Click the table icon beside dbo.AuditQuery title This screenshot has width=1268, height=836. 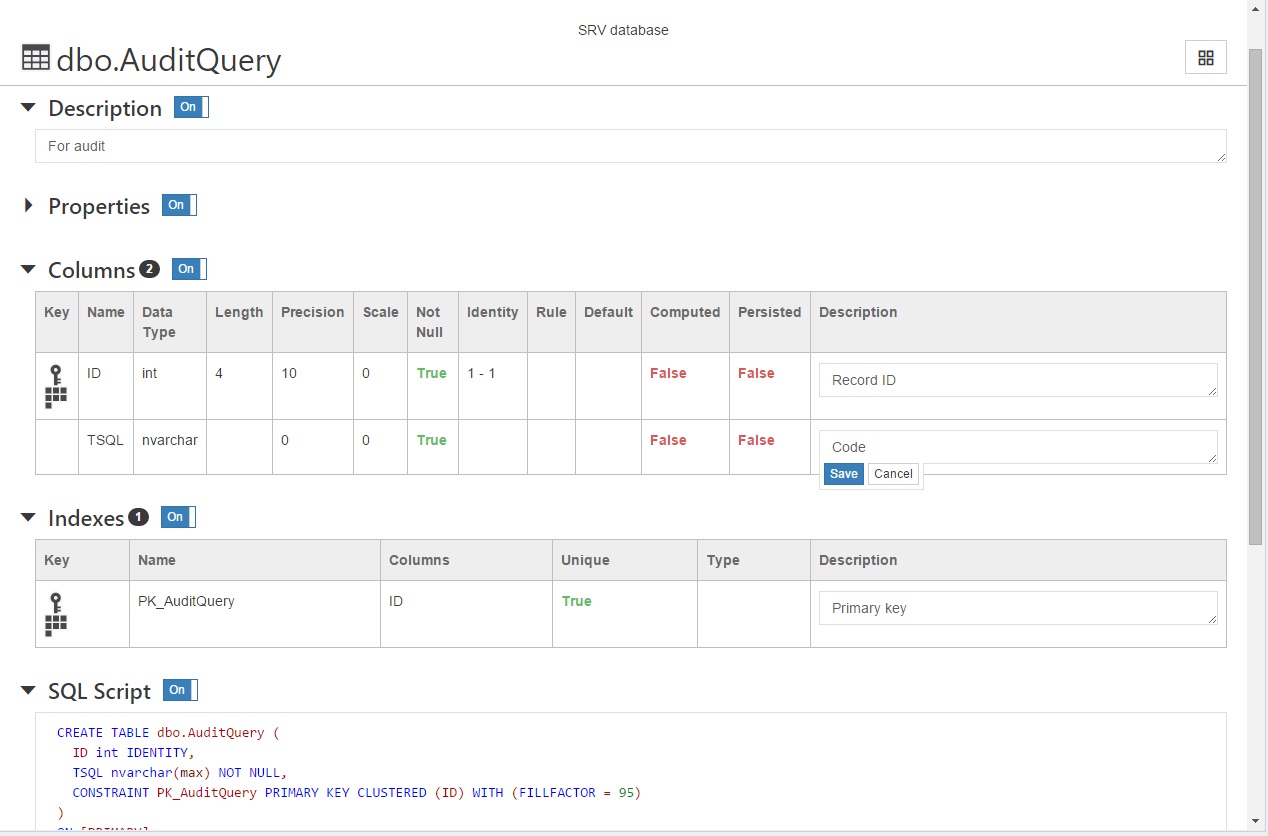36,59
